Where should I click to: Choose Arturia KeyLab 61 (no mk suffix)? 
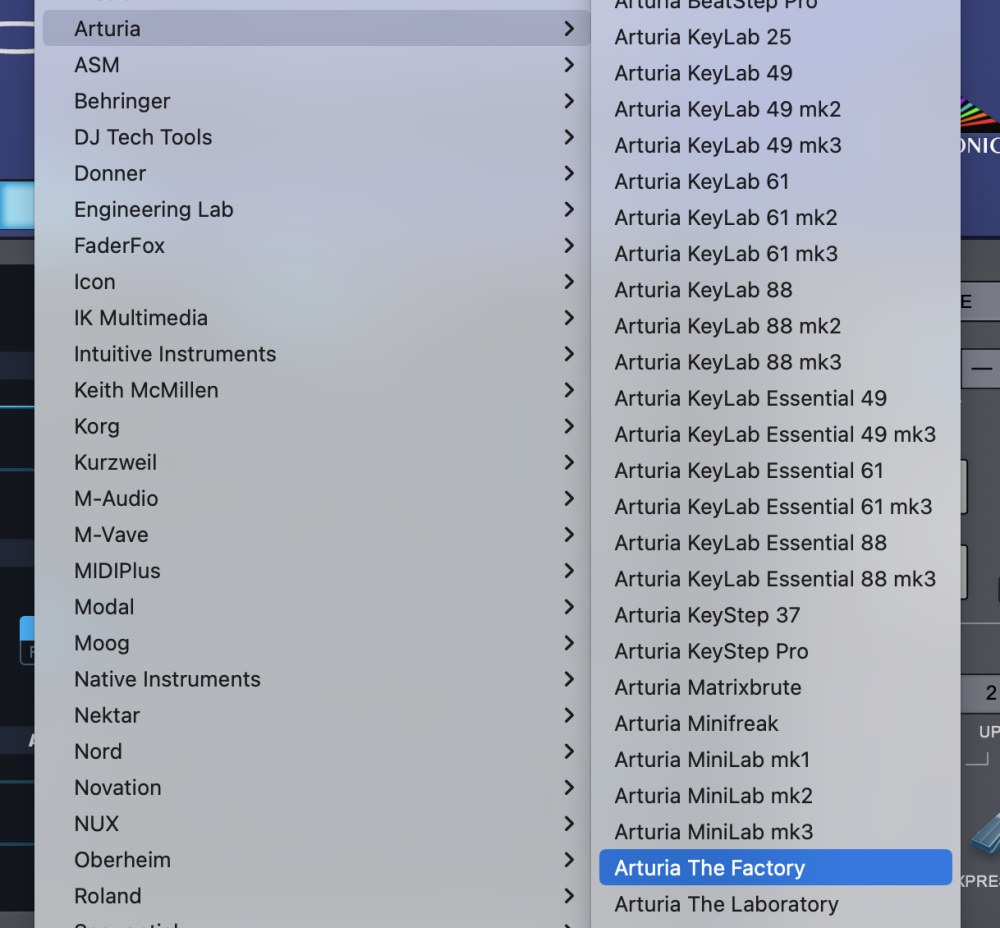(776, 182)
